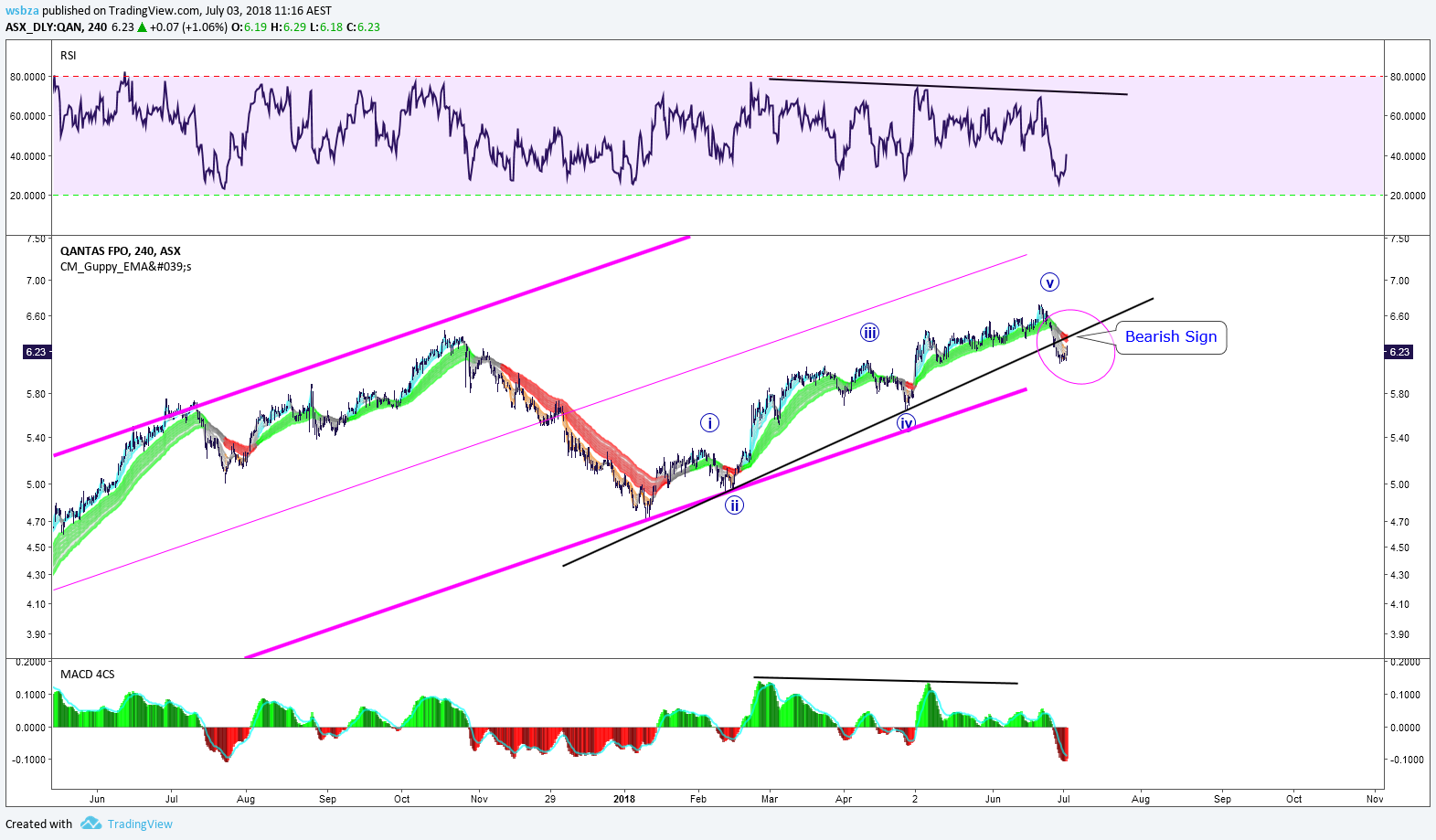Click the +0.07 (+1.06%) change value
The width and height of the screenshot is (1436, 840).
pyautogui.click(x=188, y=27)
